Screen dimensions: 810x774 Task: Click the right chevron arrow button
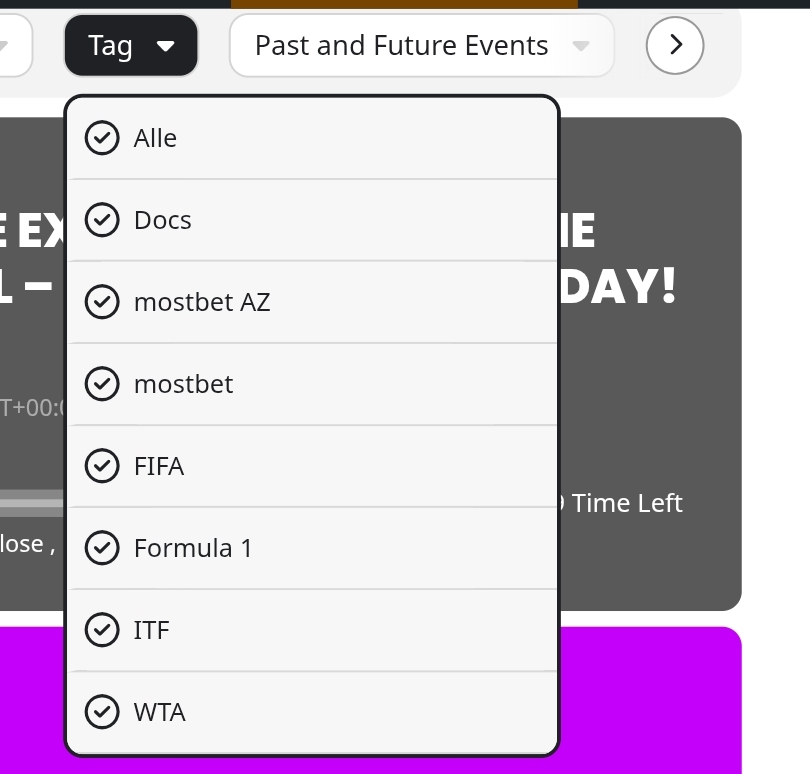click(675, 45)
